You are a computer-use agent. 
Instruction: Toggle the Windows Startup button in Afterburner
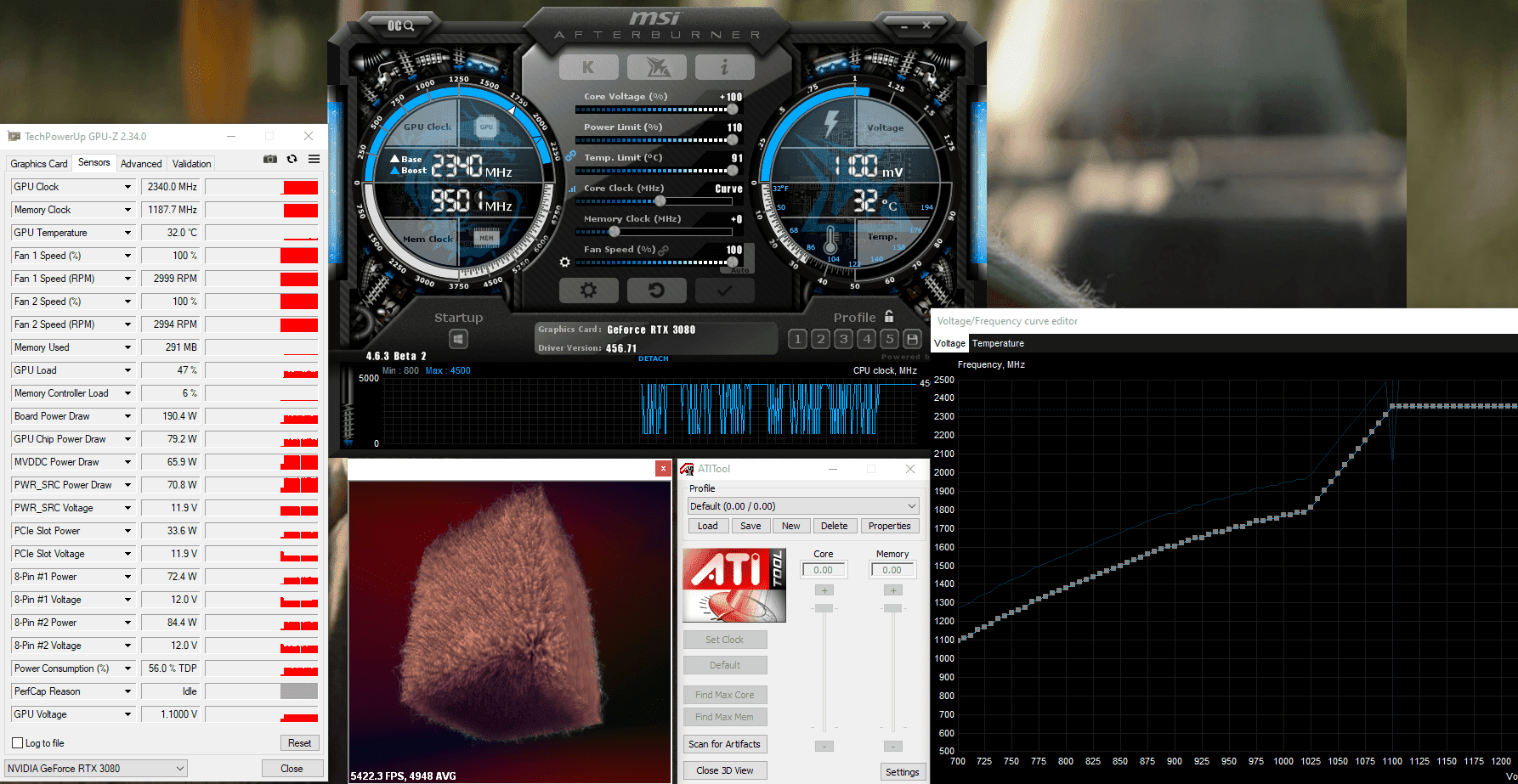coord(458,339)
